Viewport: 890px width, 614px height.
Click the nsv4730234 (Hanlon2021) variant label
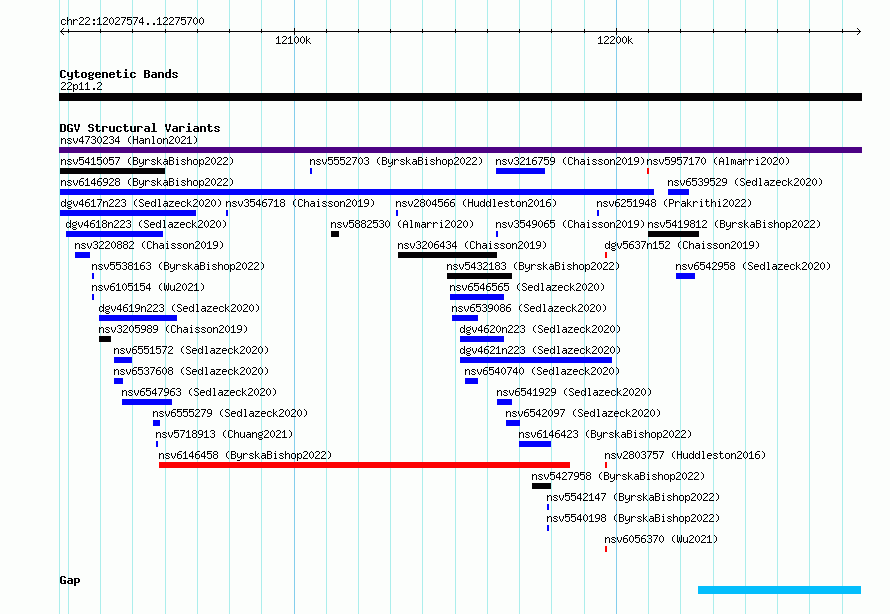(129, 140)
